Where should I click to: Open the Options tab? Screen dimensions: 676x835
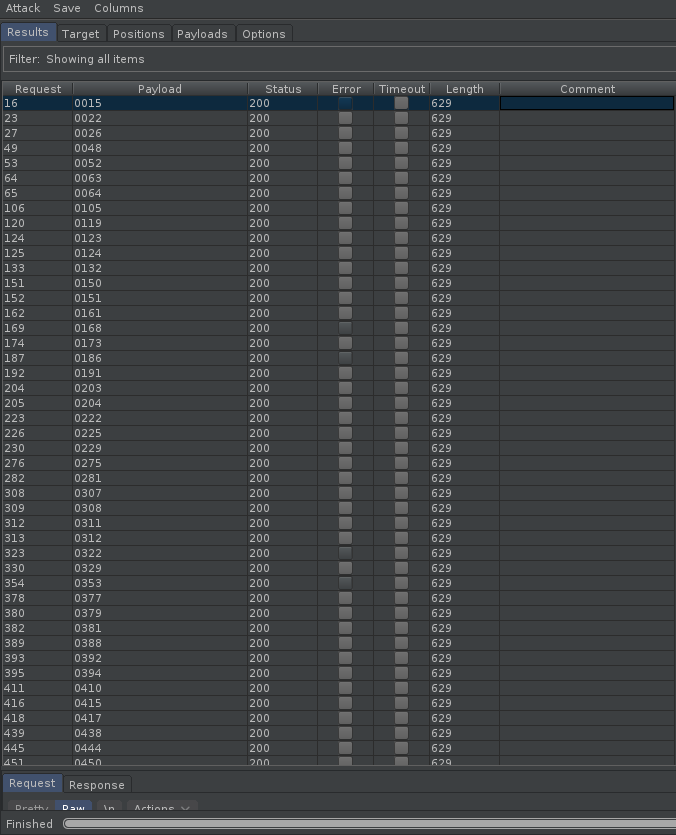pyautogui.click(x=264, y=34)
